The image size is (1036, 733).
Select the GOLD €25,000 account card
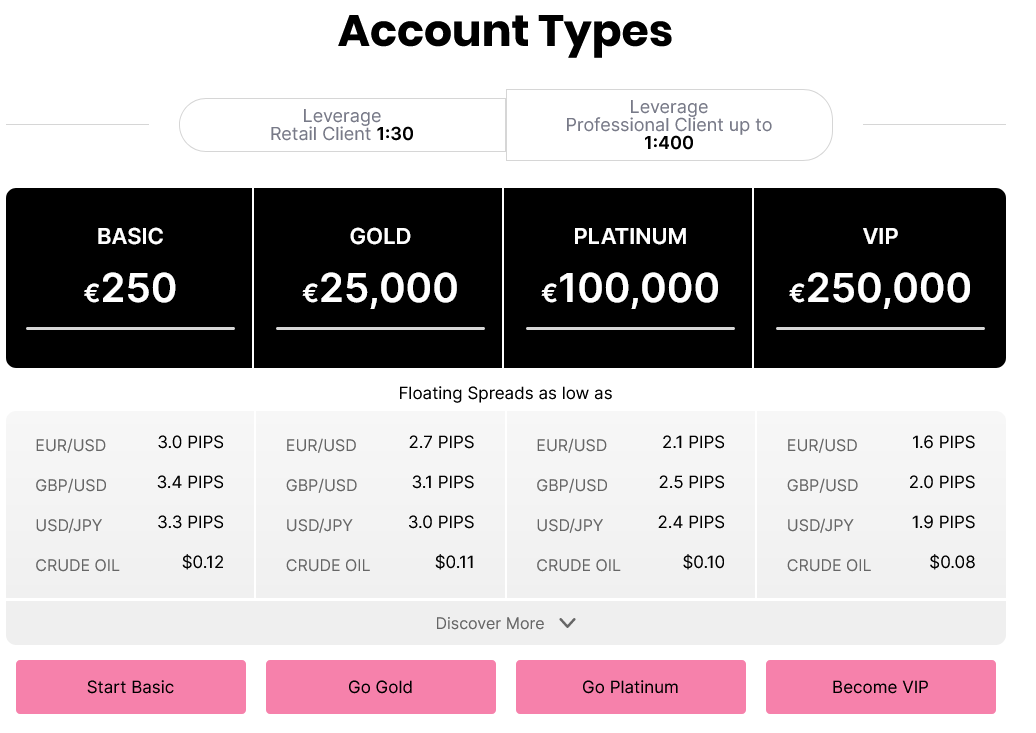(x=380, y=278)
